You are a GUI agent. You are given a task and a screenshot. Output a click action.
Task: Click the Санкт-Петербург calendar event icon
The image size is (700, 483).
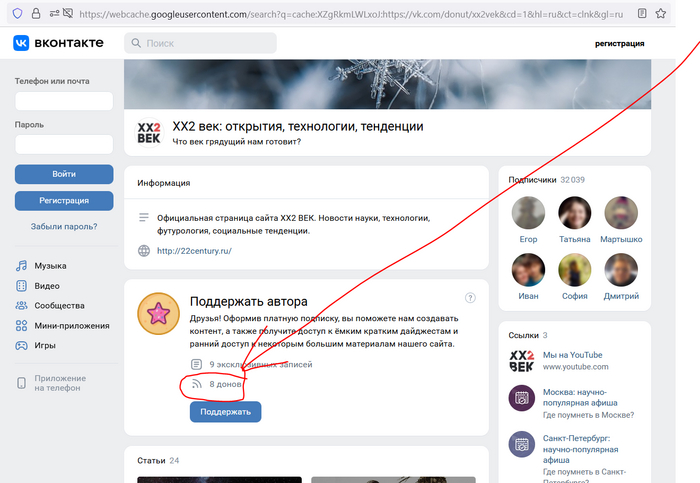[x=521, y=444]
